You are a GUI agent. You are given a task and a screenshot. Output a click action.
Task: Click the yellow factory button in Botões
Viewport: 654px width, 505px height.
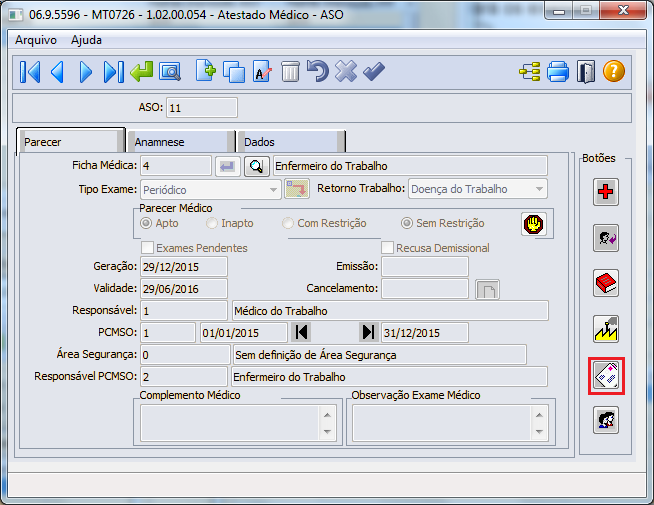coord(606,329)
